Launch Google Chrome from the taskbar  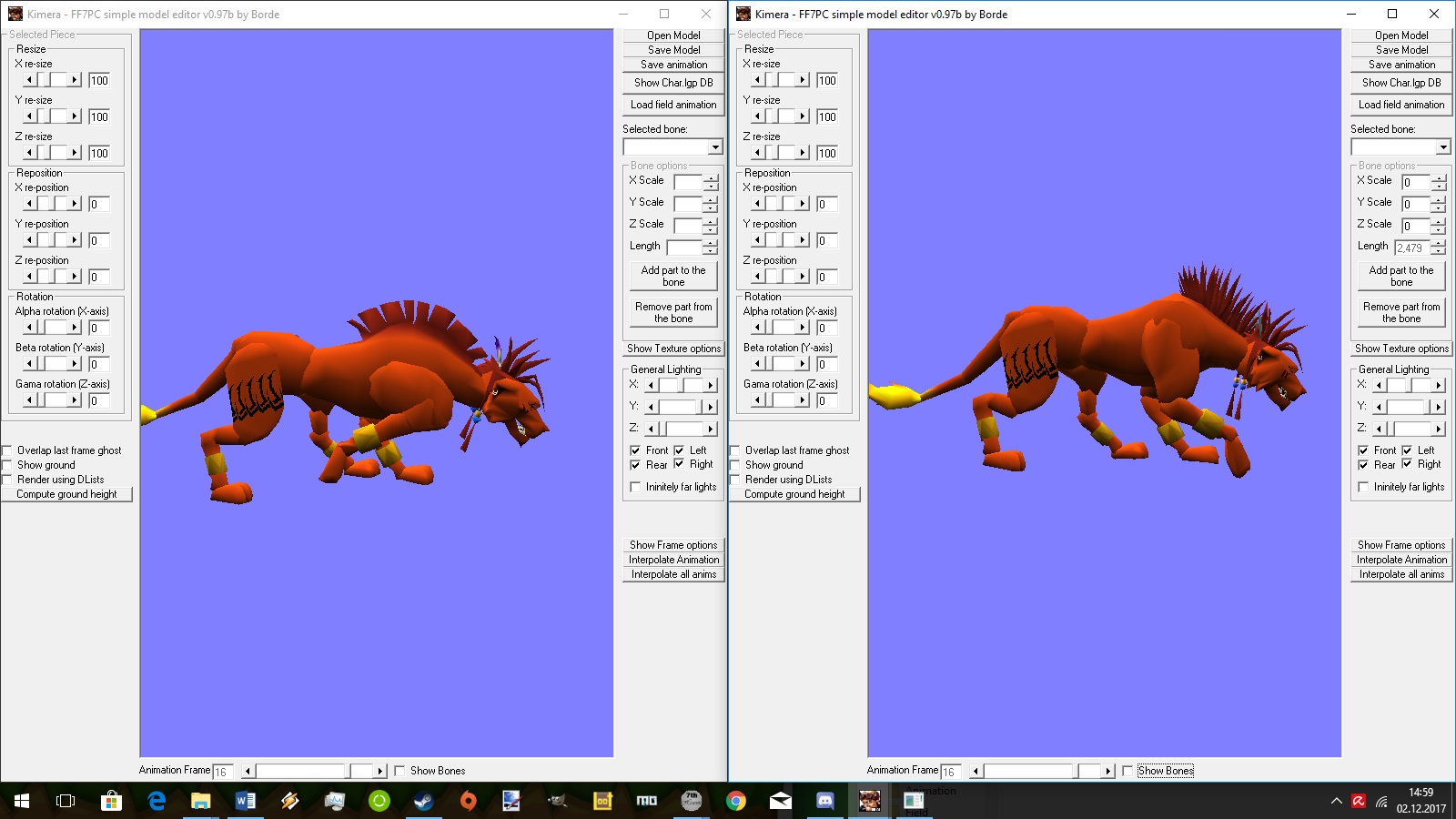coord(736,801)
